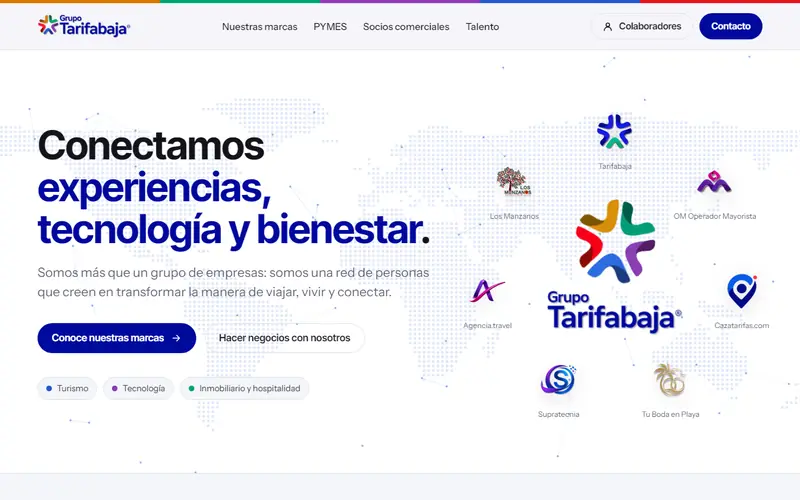
Task: Click the large central Grupo Tarifabaja star logo
Action: click(615, 241)
